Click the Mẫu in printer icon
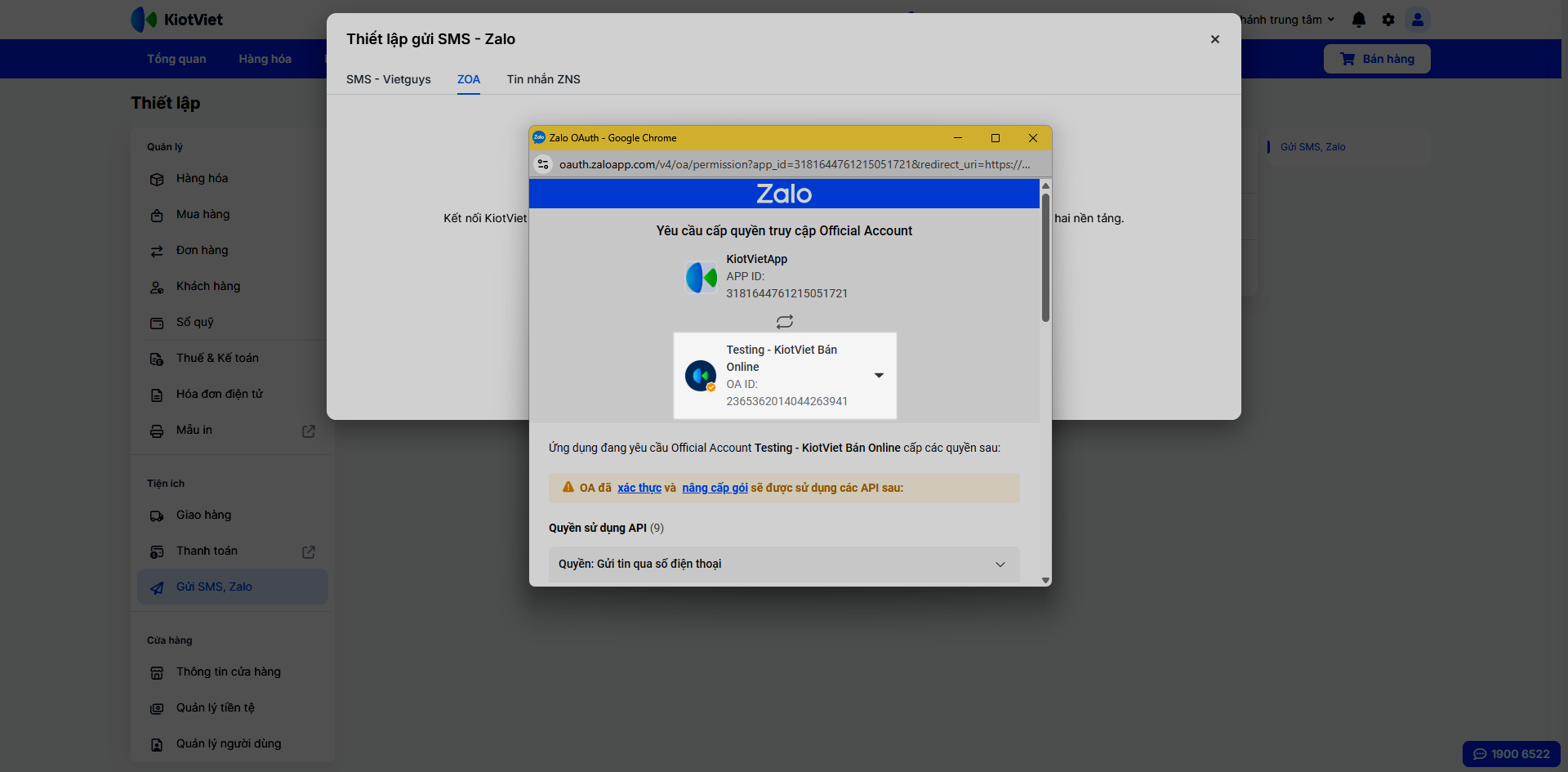 click(157, 431)
